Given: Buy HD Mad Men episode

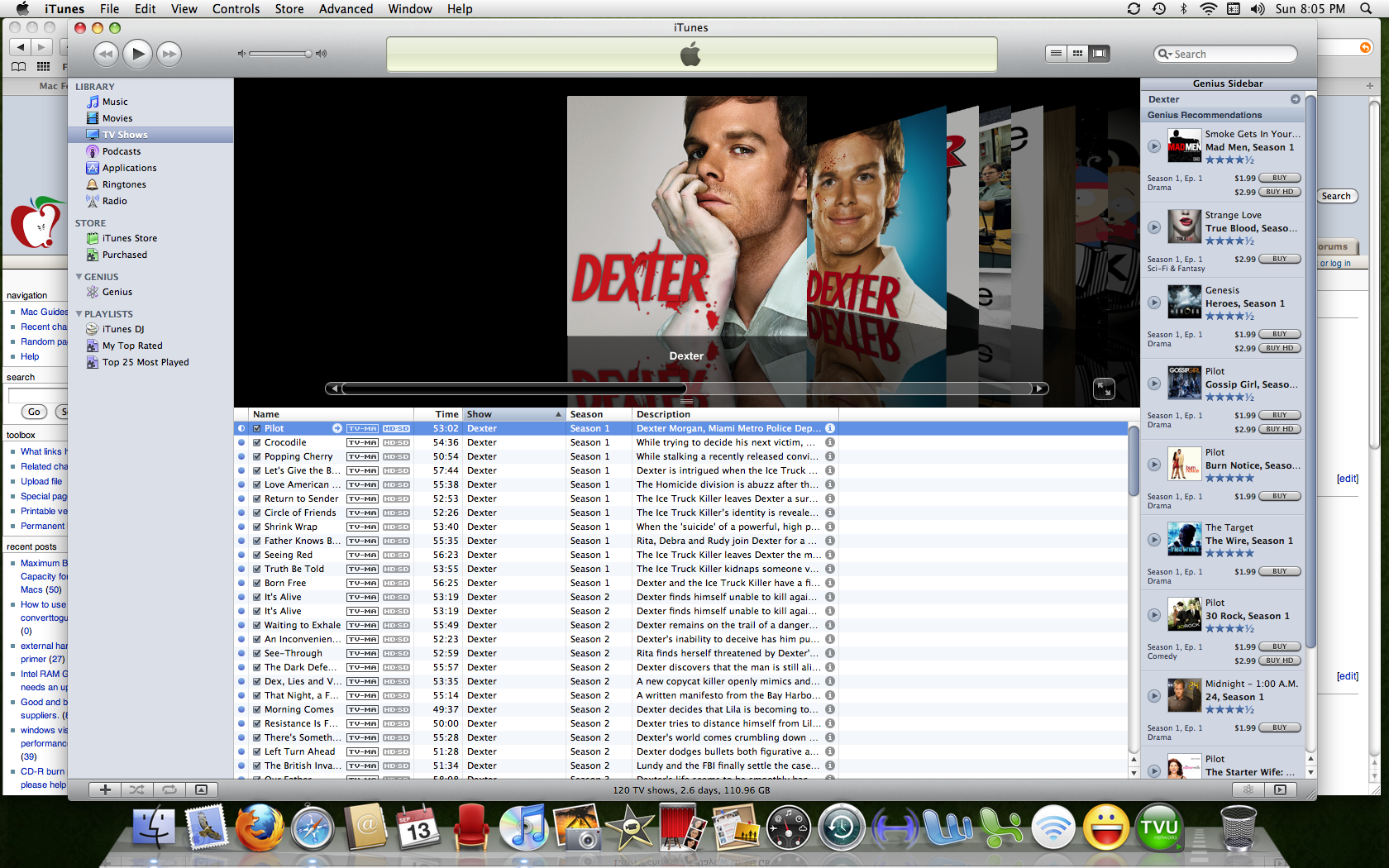Looking at the screenshot, I should tap(1279, 192).
